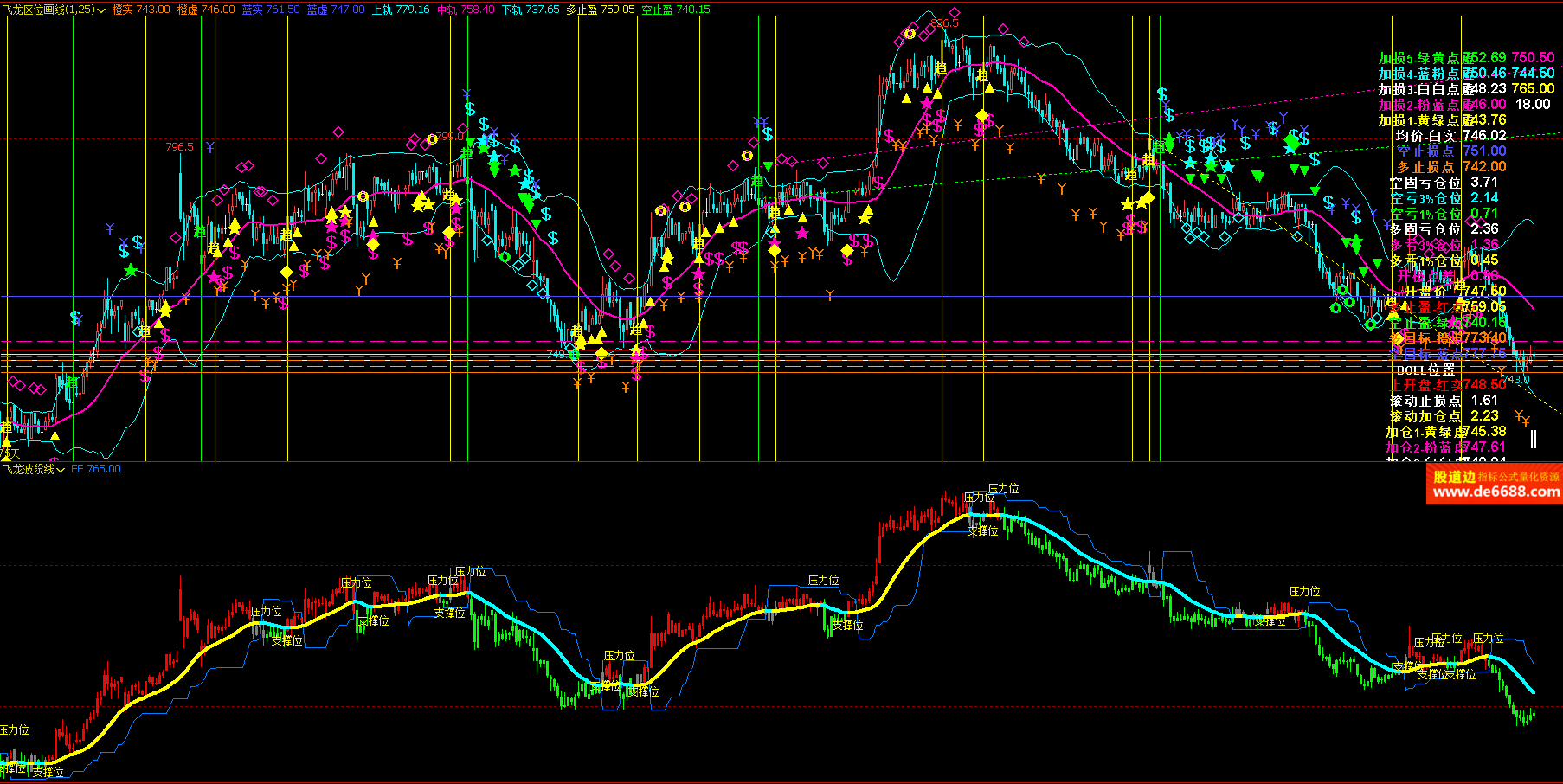1563x784 pixels.
Task: Click the 上开盘-红实 748.50 row
Action: pos(1449,385)
